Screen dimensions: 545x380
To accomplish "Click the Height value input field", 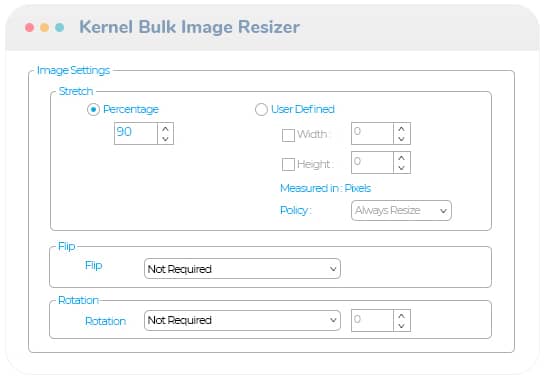I will coord(373,162).
